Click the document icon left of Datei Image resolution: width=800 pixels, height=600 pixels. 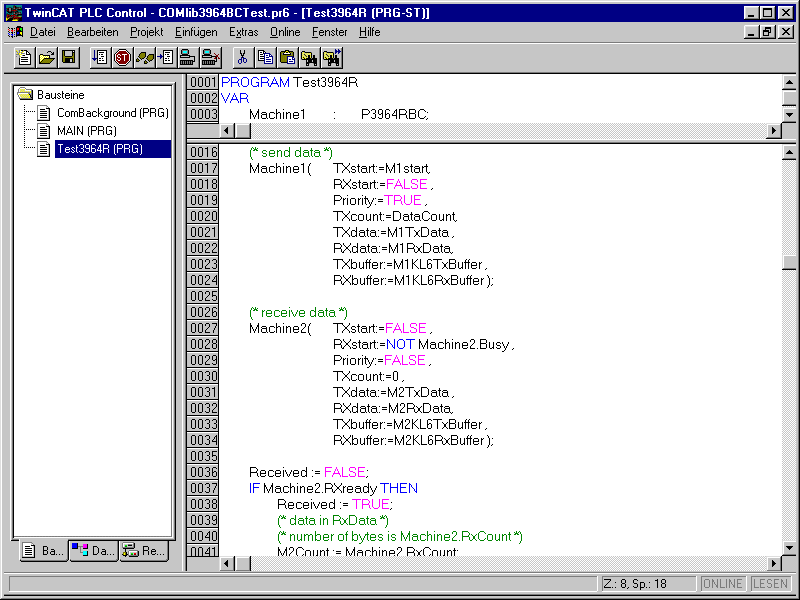coord(15,32)
